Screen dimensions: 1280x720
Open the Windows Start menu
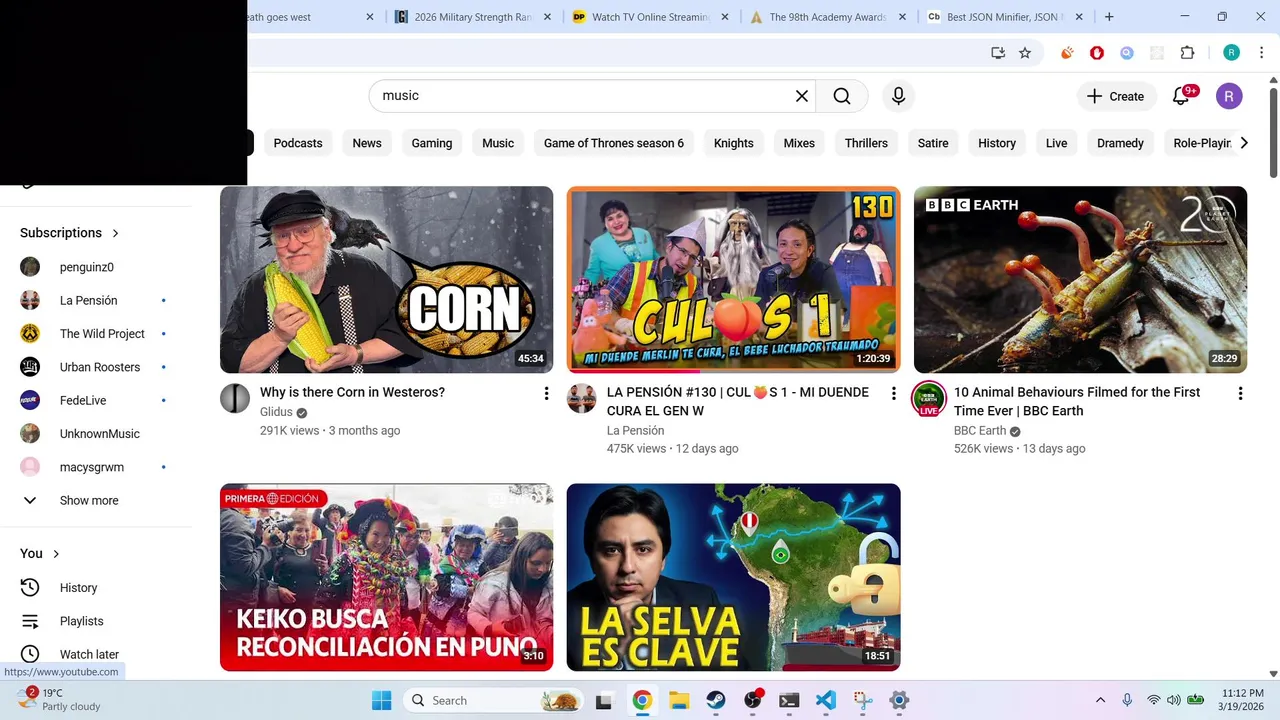tap(382, 700)
